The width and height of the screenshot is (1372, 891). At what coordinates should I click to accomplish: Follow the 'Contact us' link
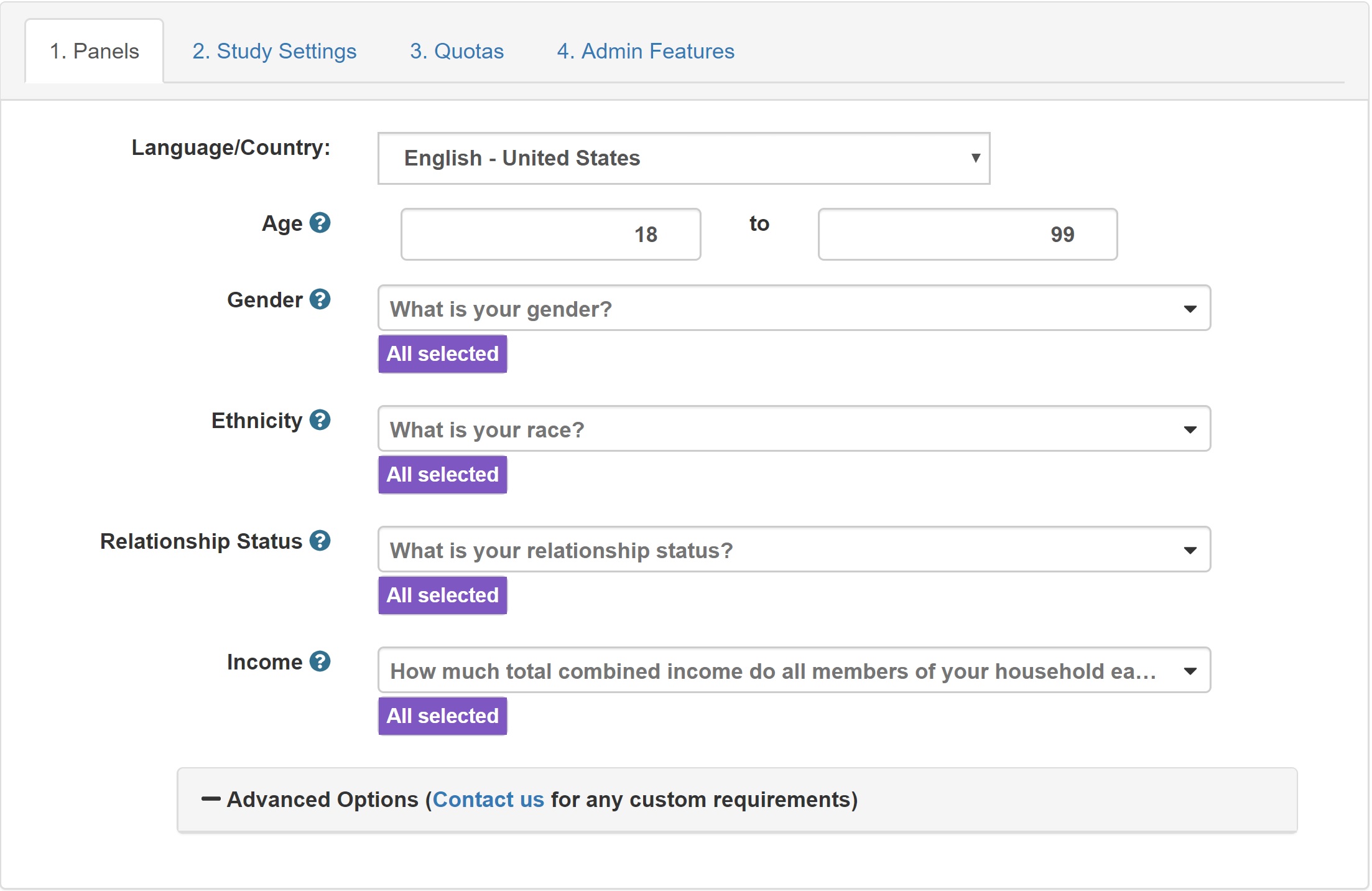[x=488, y=800]
